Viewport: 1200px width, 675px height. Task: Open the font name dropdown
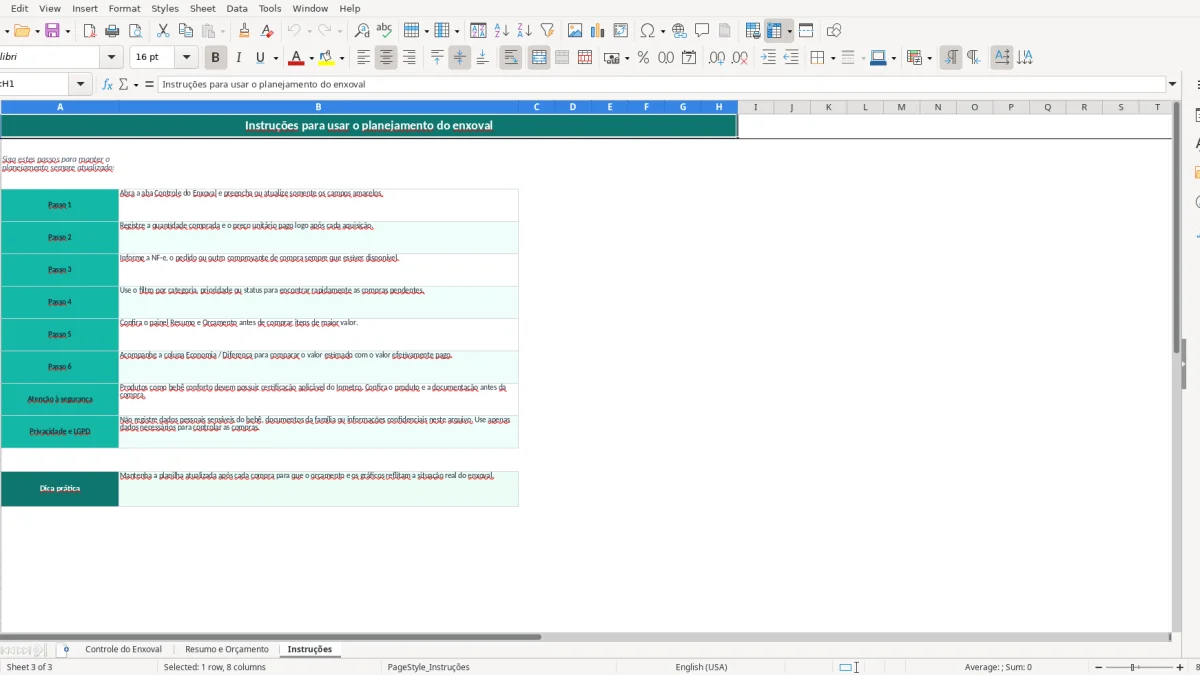coord(112,58)
